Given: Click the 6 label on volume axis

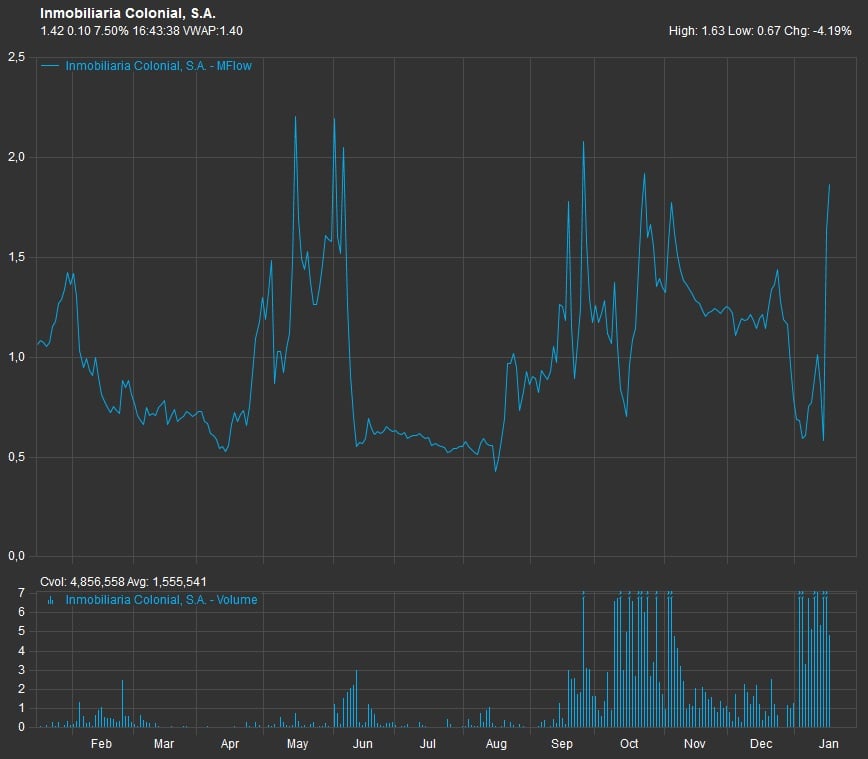Looking at the screenshot, I should (22, 612).
